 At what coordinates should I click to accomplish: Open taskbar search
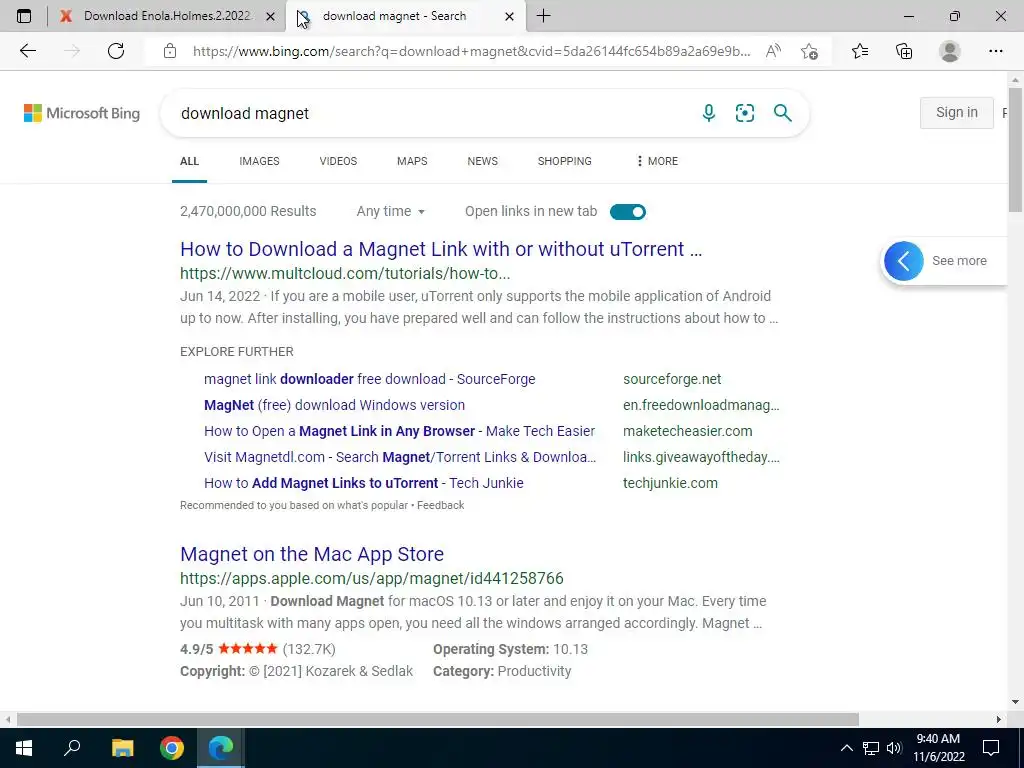click(x=72, y=748)
